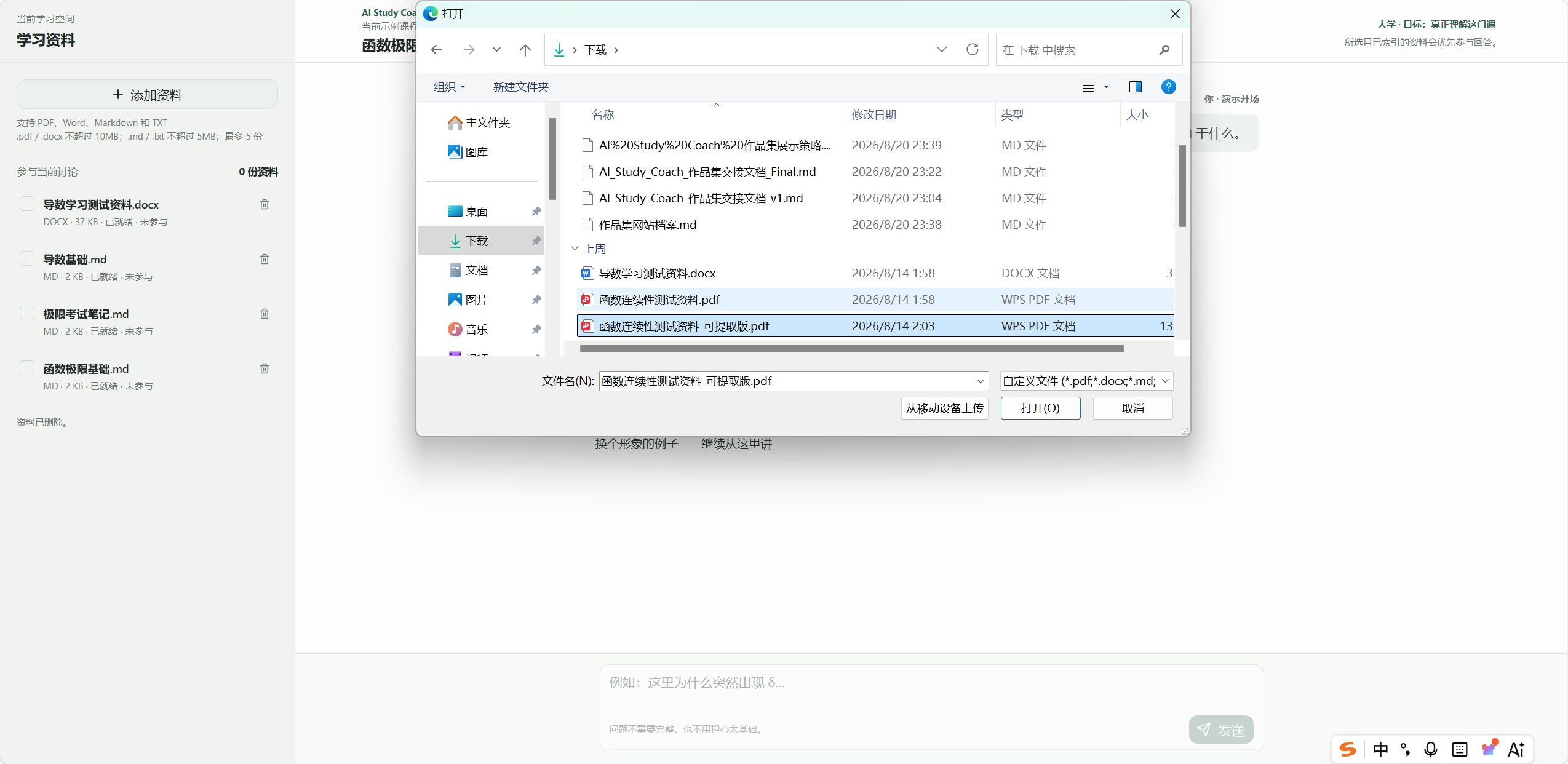Viewport: 1568px width, 764px height.
Task: Open the 组织 dropdown menu
Action: click(449, 87)
